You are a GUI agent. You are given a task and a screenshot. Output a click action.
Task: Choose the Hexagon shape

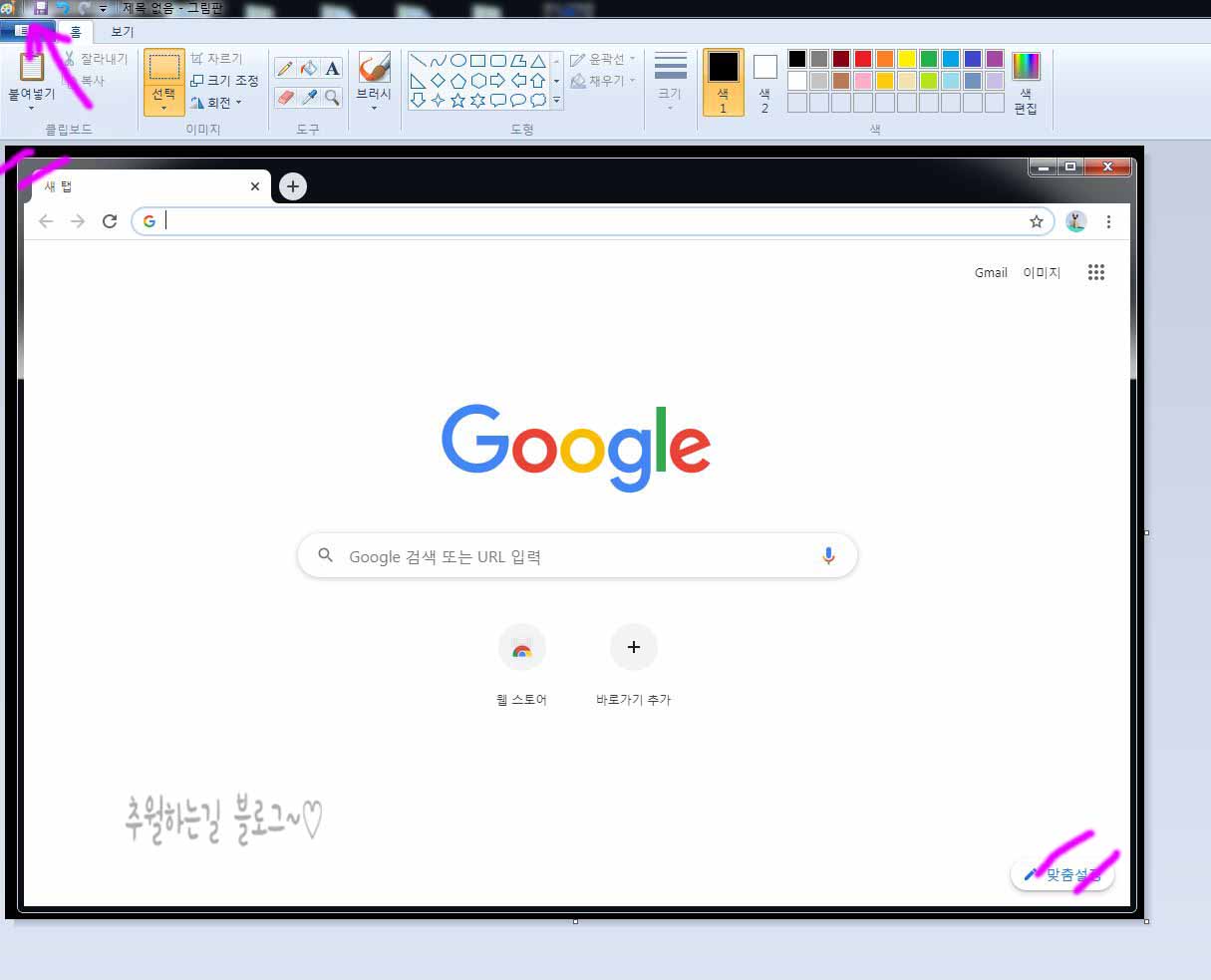coord(477,81)
